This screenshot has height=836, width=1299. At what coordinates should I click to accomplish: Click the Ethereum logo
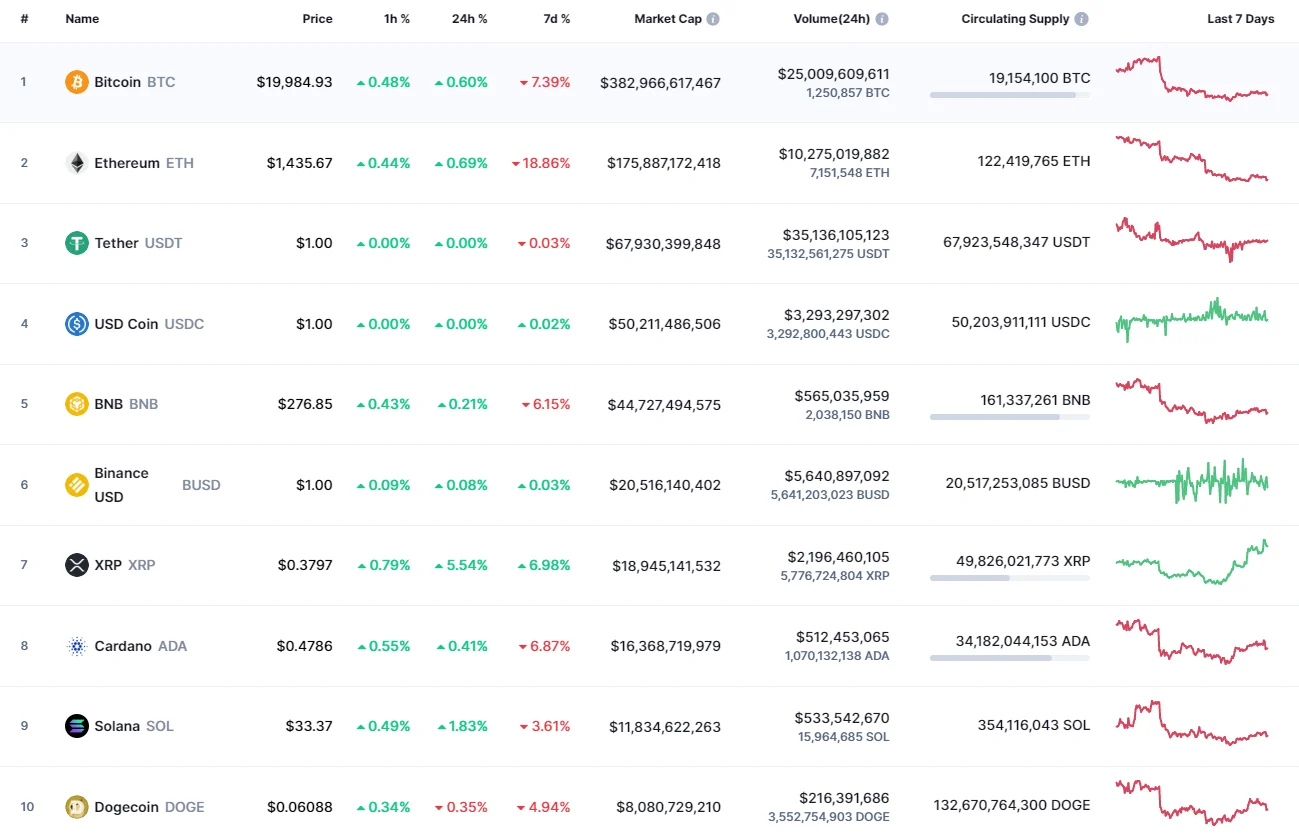tap(76, 162)
